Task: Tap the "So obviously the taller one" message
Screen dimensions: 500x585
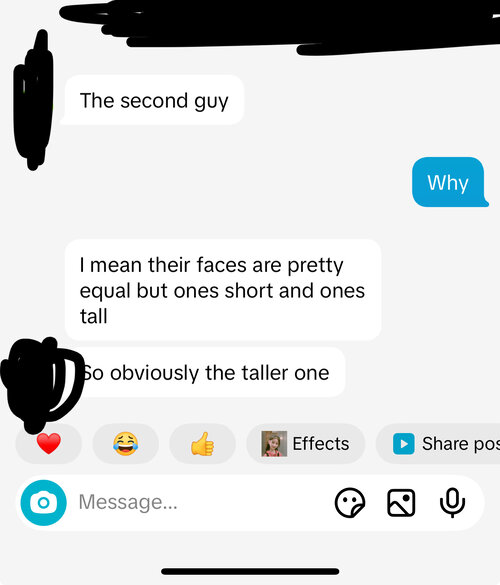Action: point(209,372)
